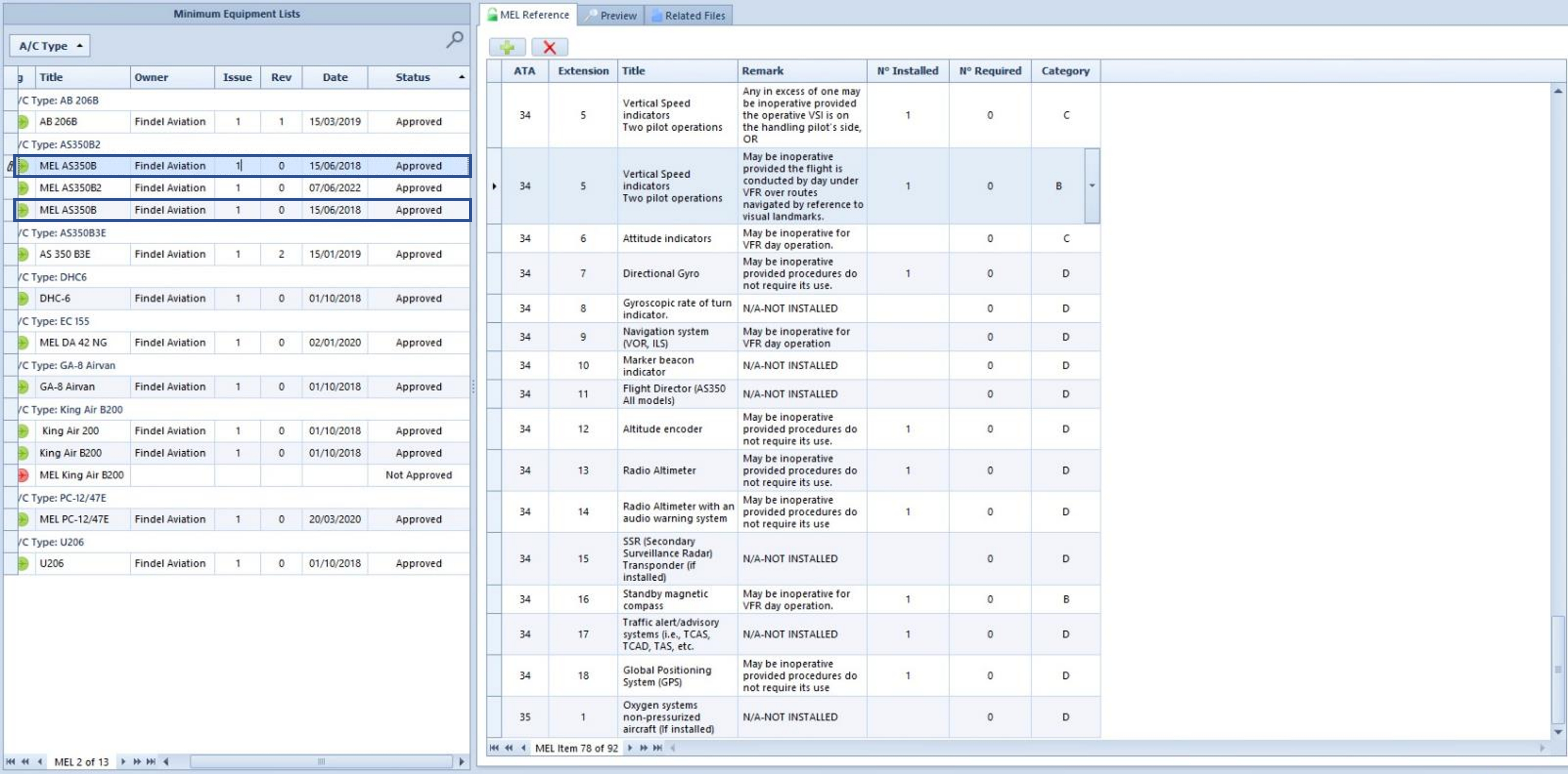The width and height of the screenshot is (1568, 774).
Task: Click the right scroll arrow of MEL list scrollbar
Action: [461, 761]
